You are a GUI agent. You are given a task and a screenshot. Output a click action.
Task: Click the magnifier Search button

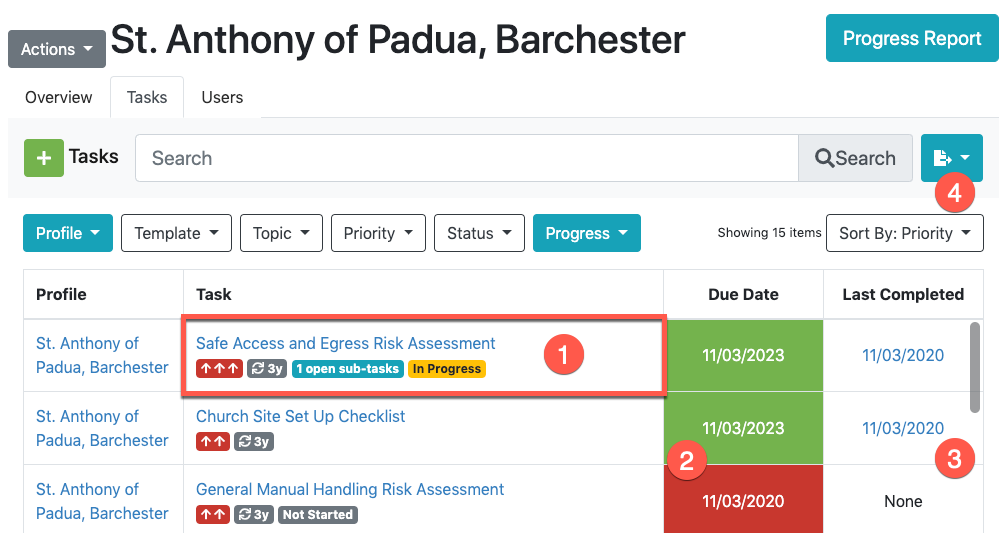855,158
